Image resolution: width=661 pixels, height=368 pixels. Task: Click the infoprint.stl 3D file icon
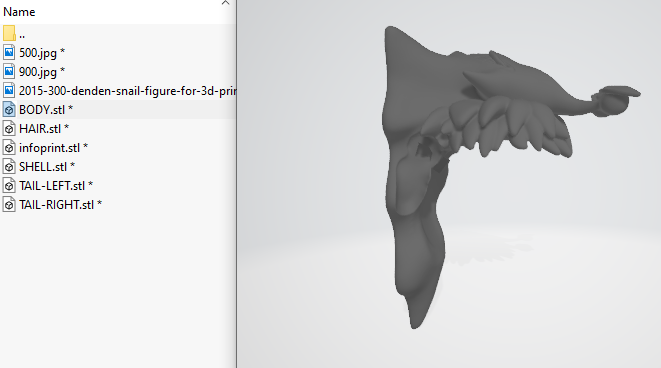9,148
